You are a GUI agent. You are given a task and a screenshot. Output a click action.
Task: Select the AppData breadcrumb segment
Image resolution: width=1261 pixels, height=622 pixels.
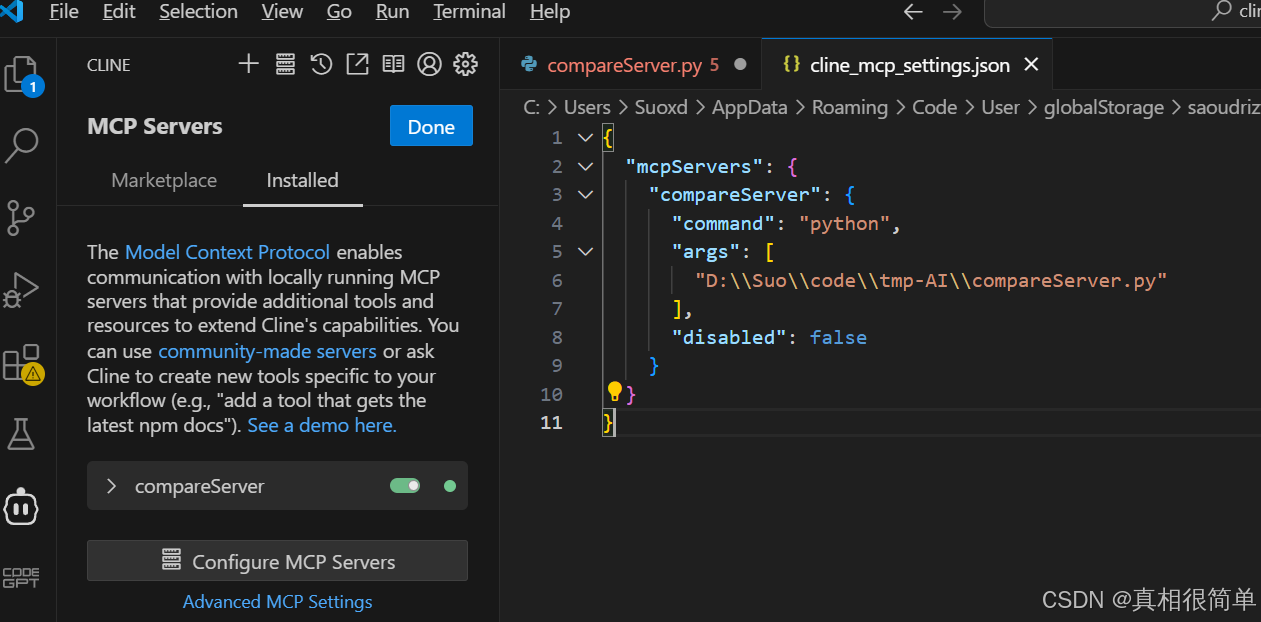tap(749, 107)
